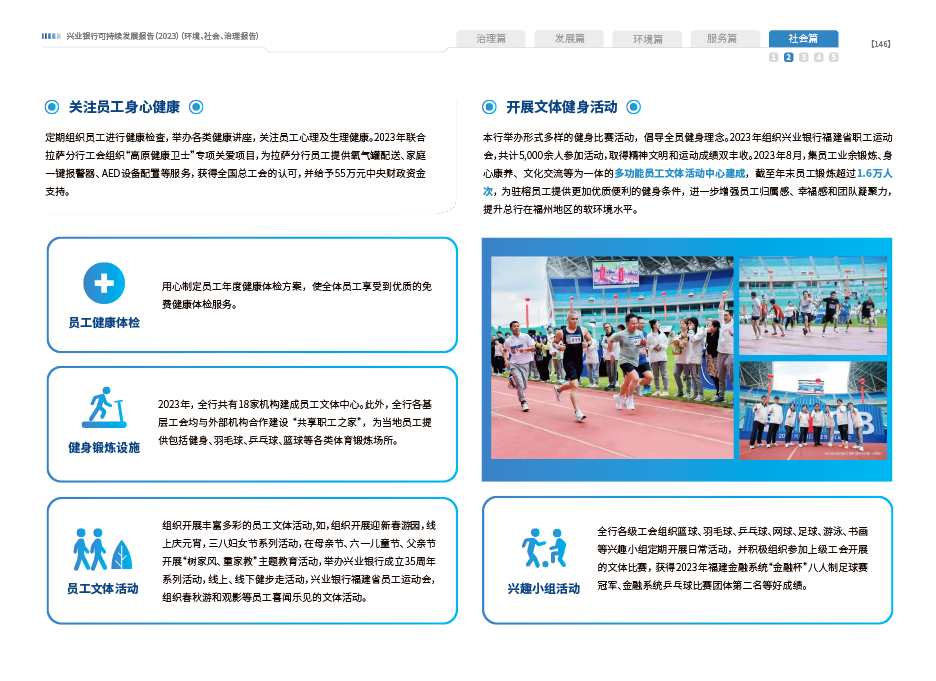Click the soccer players interest group icon
Screen dimensions: 936x681
pyautogui.click(x=544, y=548)
